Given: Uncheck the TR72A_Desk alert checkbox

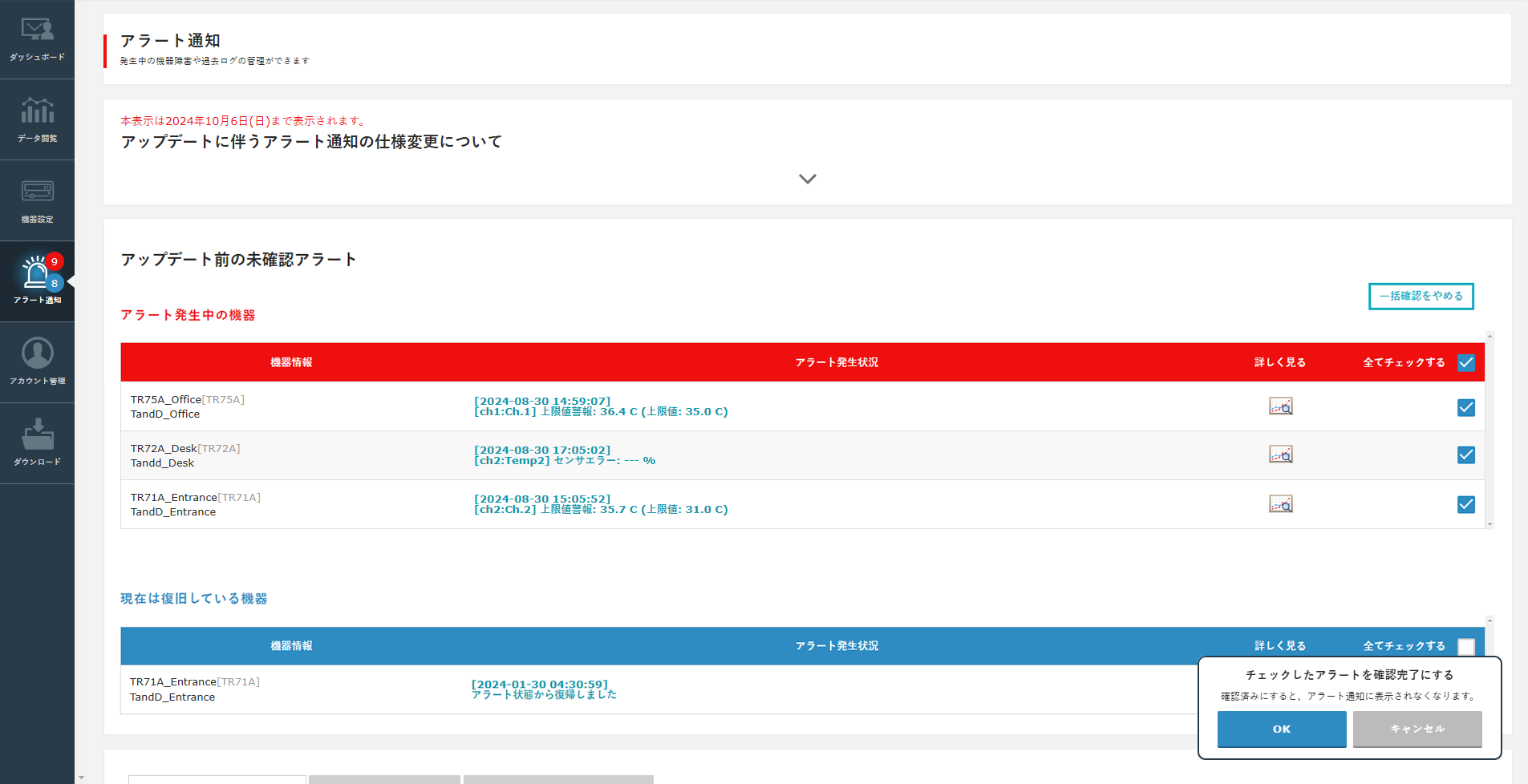Looking at the screenshot, I should pyautogui.click(x=1466, y=455).
